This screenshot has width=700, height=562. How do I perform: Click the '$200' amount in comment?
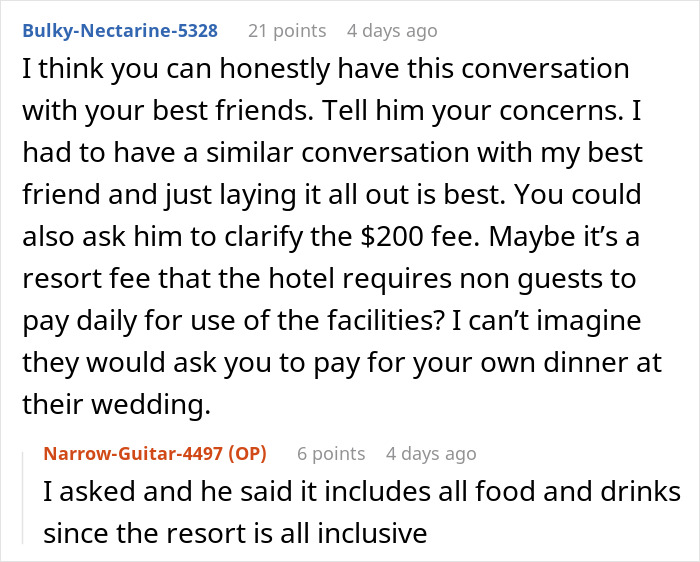tap(392, 236)
